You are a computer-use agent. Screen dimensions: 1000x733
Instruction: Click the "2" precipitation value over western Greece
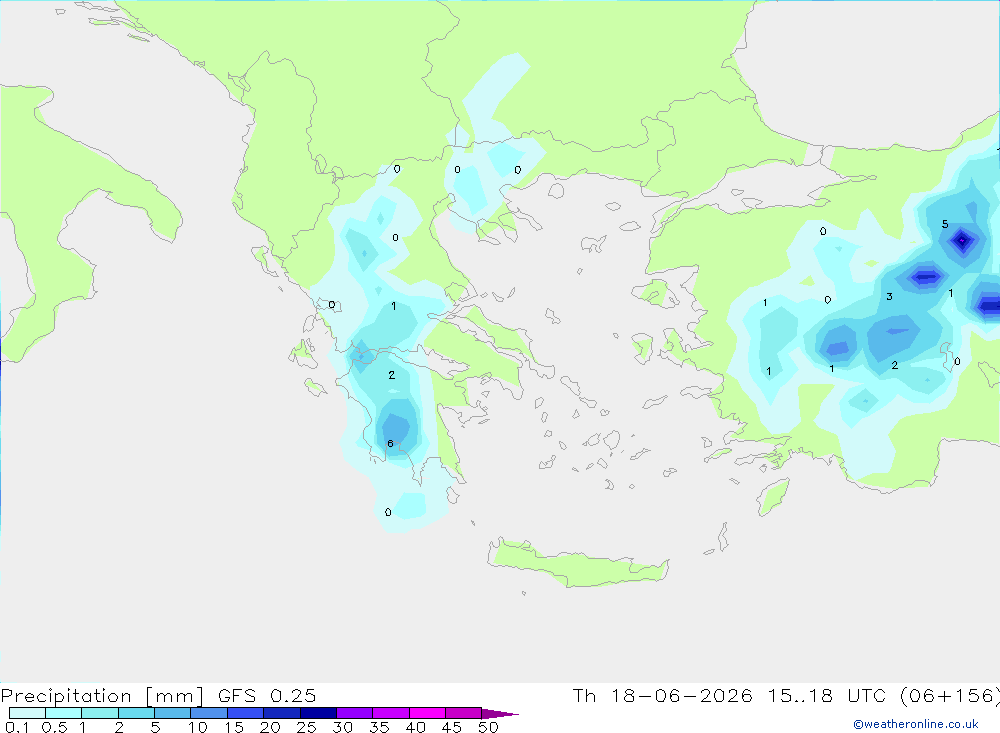(392, 375)
